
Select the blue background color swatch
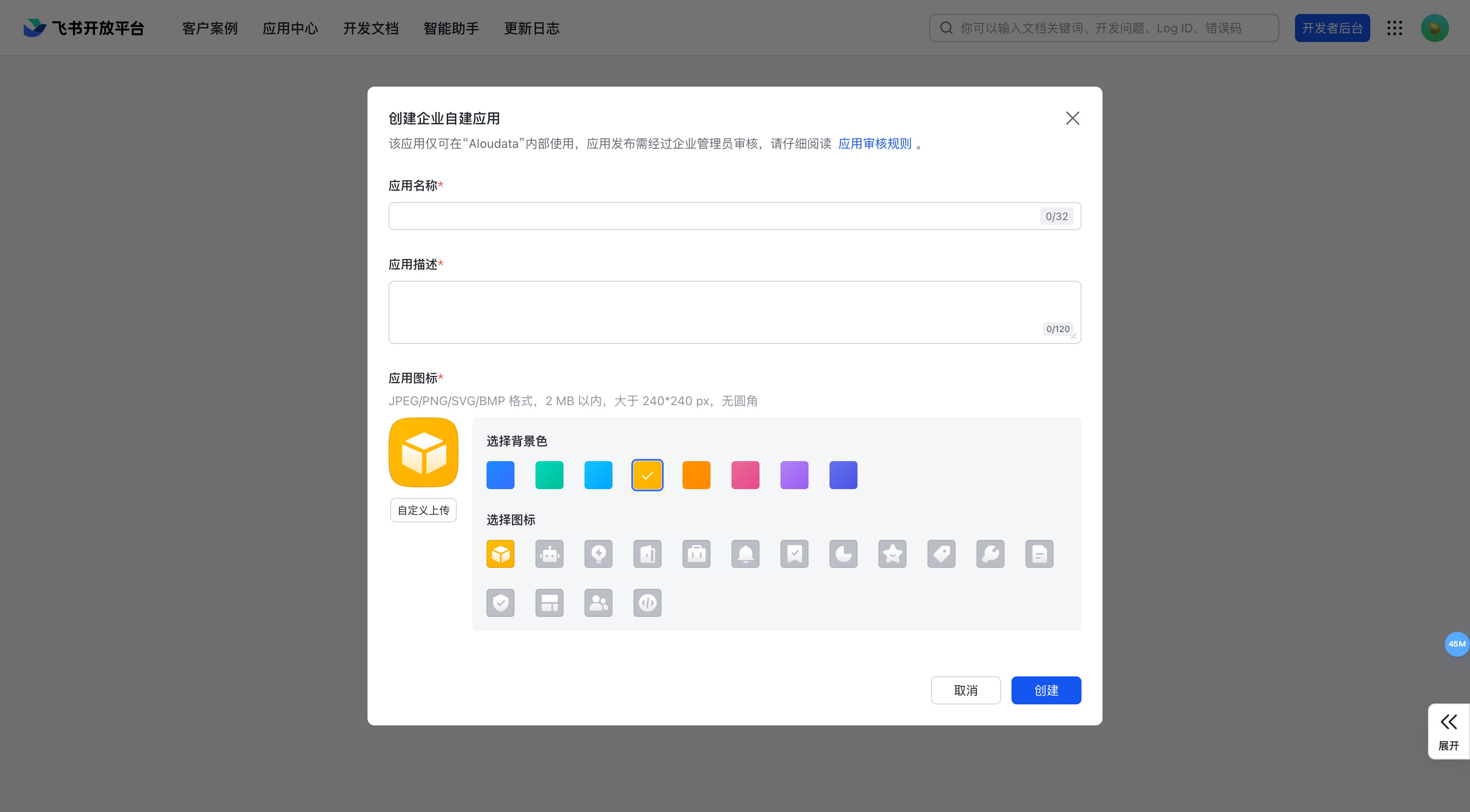[500, 475]
